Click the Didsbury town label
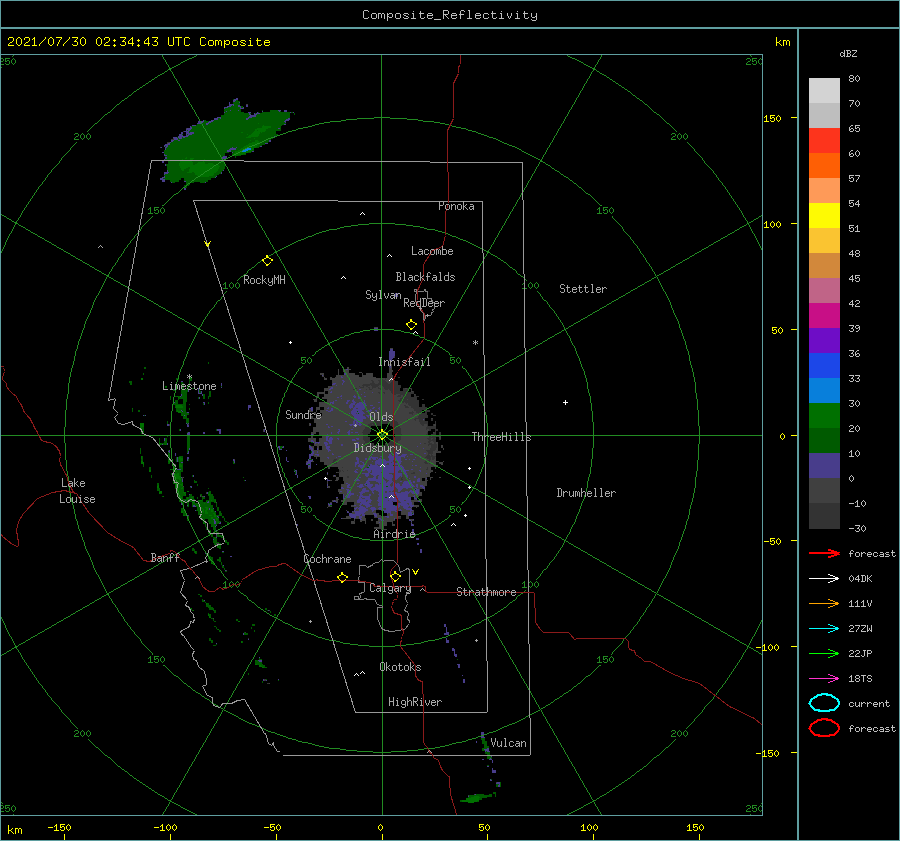The height and width of the screenshot is (841, 900). click(377, 448)
